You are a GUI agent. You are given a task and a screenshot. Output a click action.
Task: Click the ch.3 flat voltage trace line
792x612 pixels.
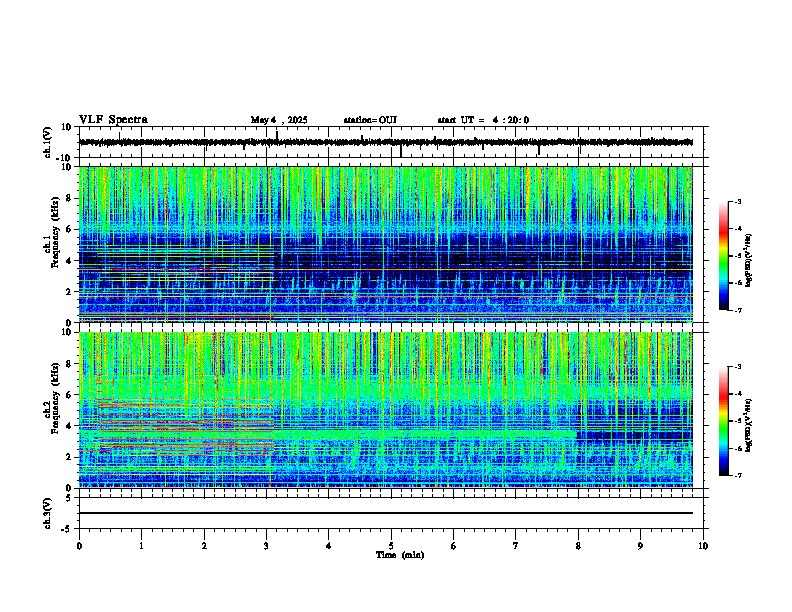tap(385, 513)
